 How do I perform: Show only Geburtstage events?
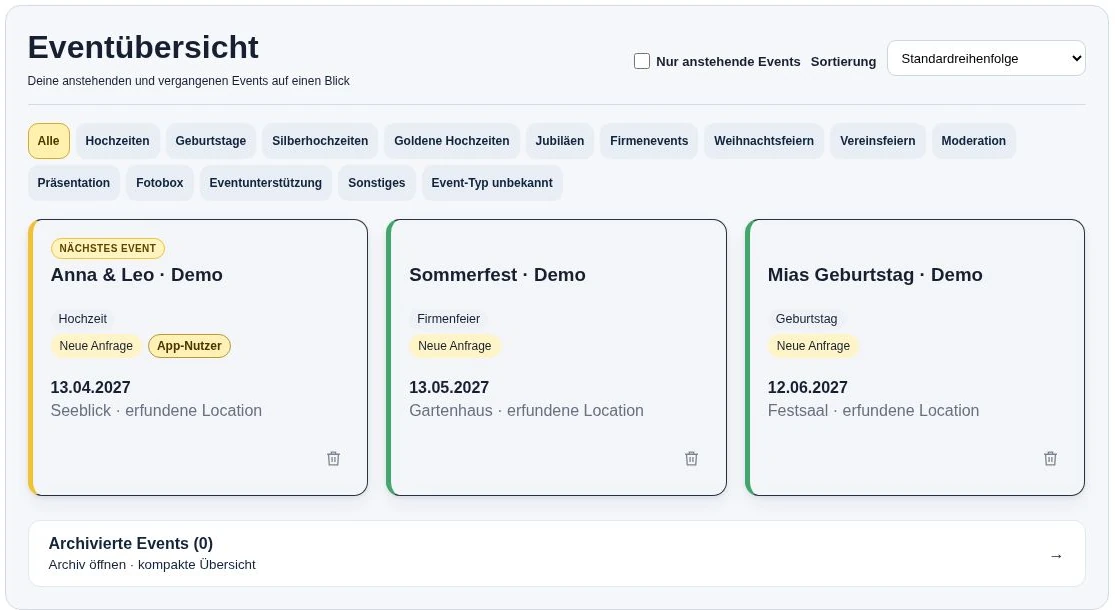(x=210, y=141)
